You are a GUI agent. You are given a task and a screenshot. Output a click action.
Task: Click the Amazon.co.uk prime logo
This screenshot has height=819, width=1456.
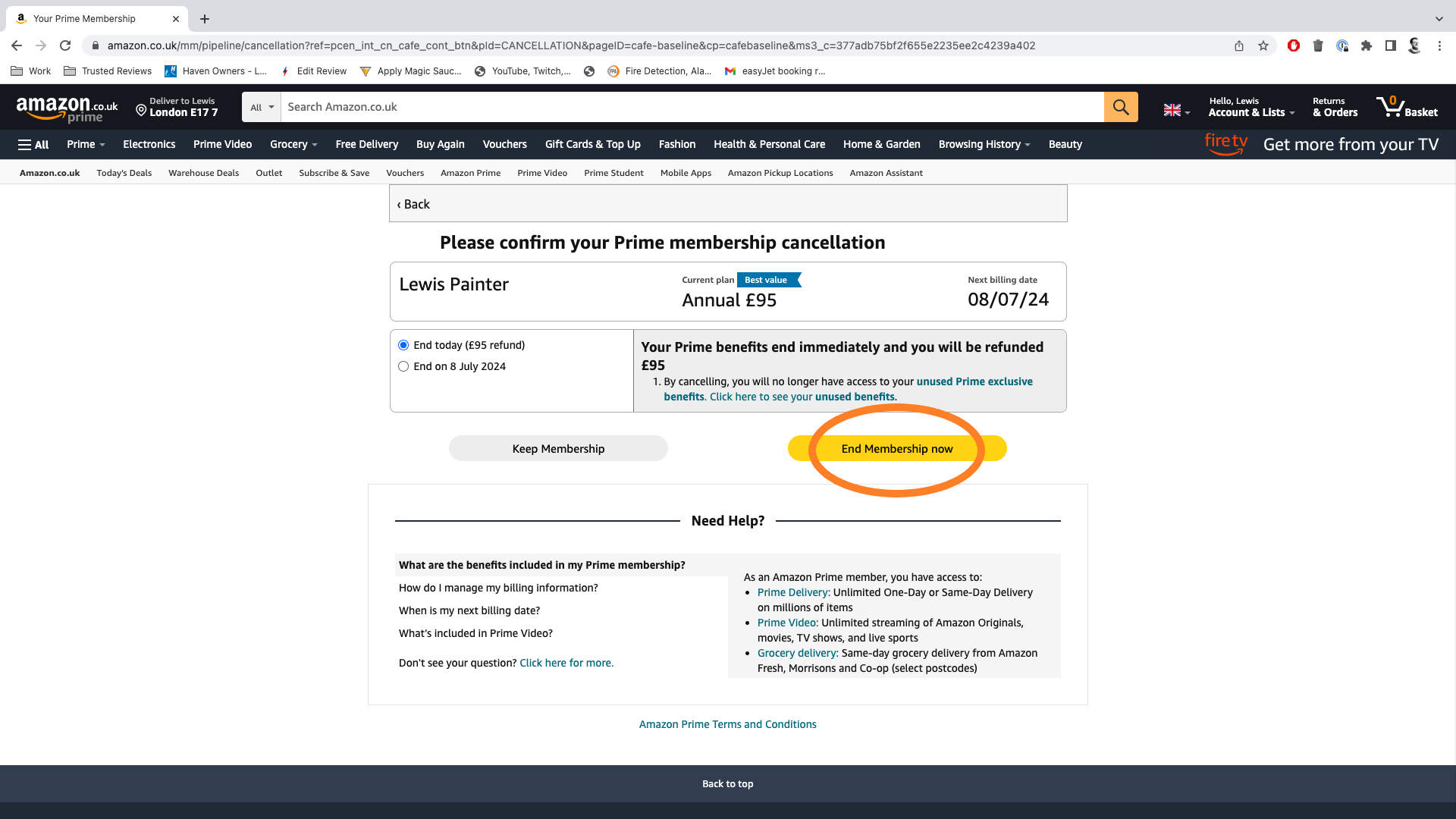(x=67, y=109)
